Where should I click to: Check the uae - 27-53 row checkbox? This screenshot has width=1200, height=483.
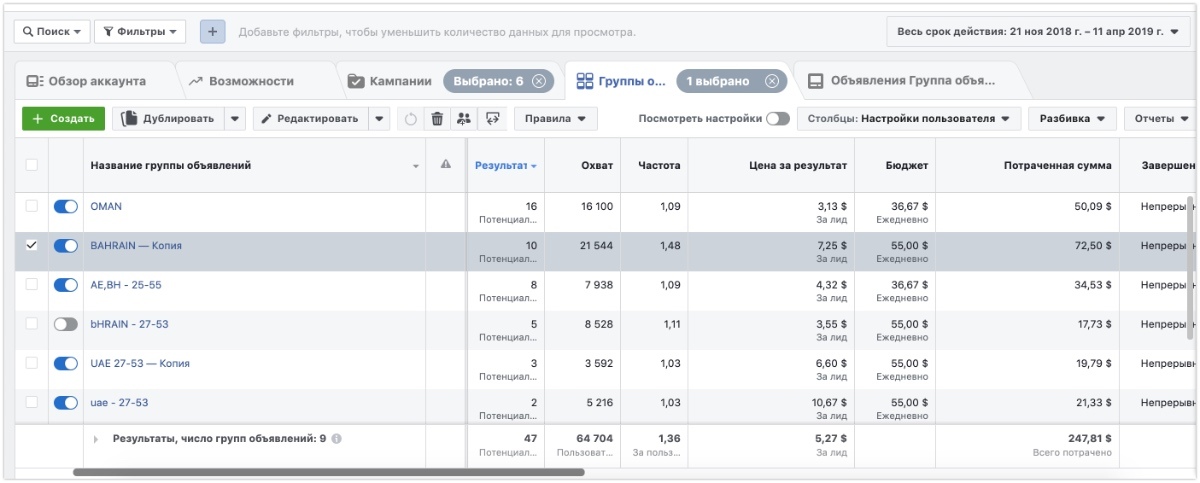[x=31, y=402]
